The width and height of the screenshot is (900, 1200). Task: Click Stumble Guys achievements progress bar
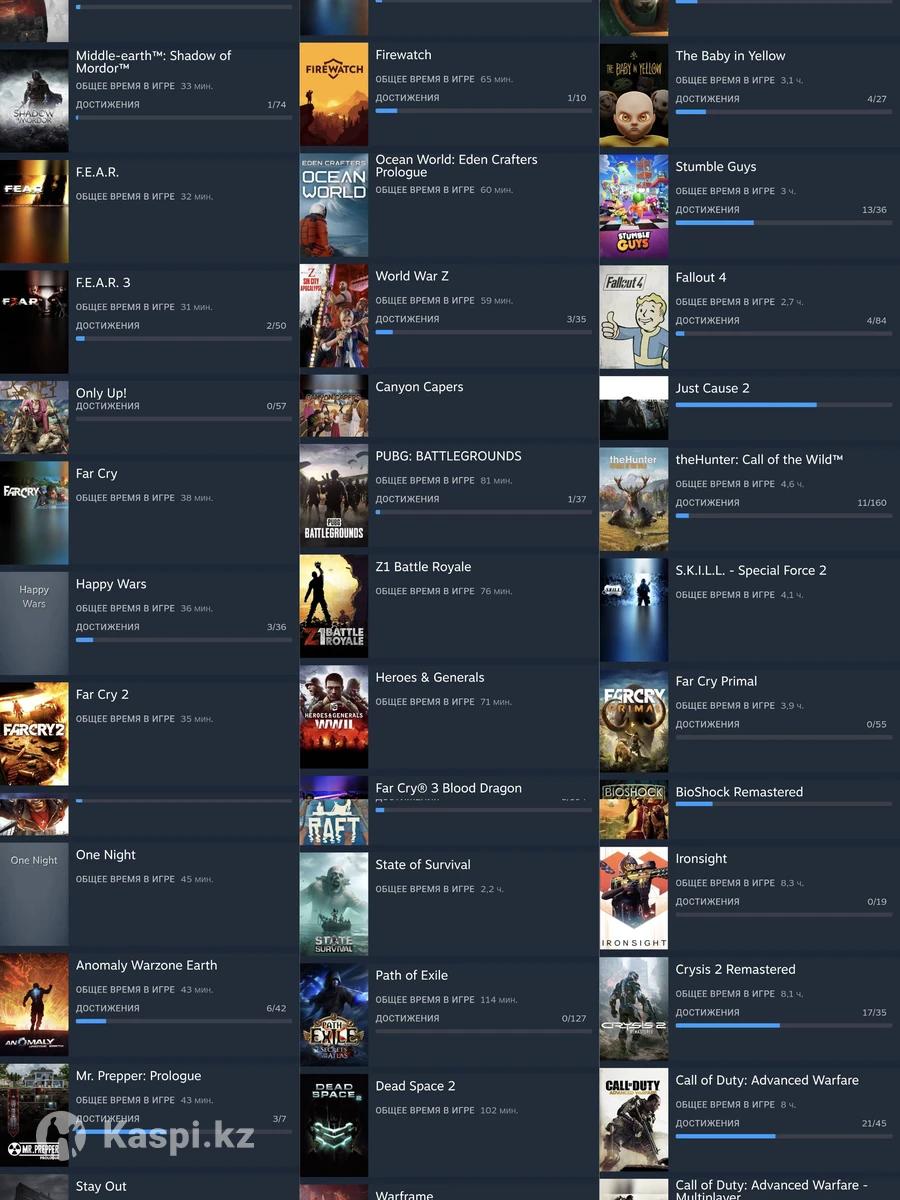coord(783,223)
